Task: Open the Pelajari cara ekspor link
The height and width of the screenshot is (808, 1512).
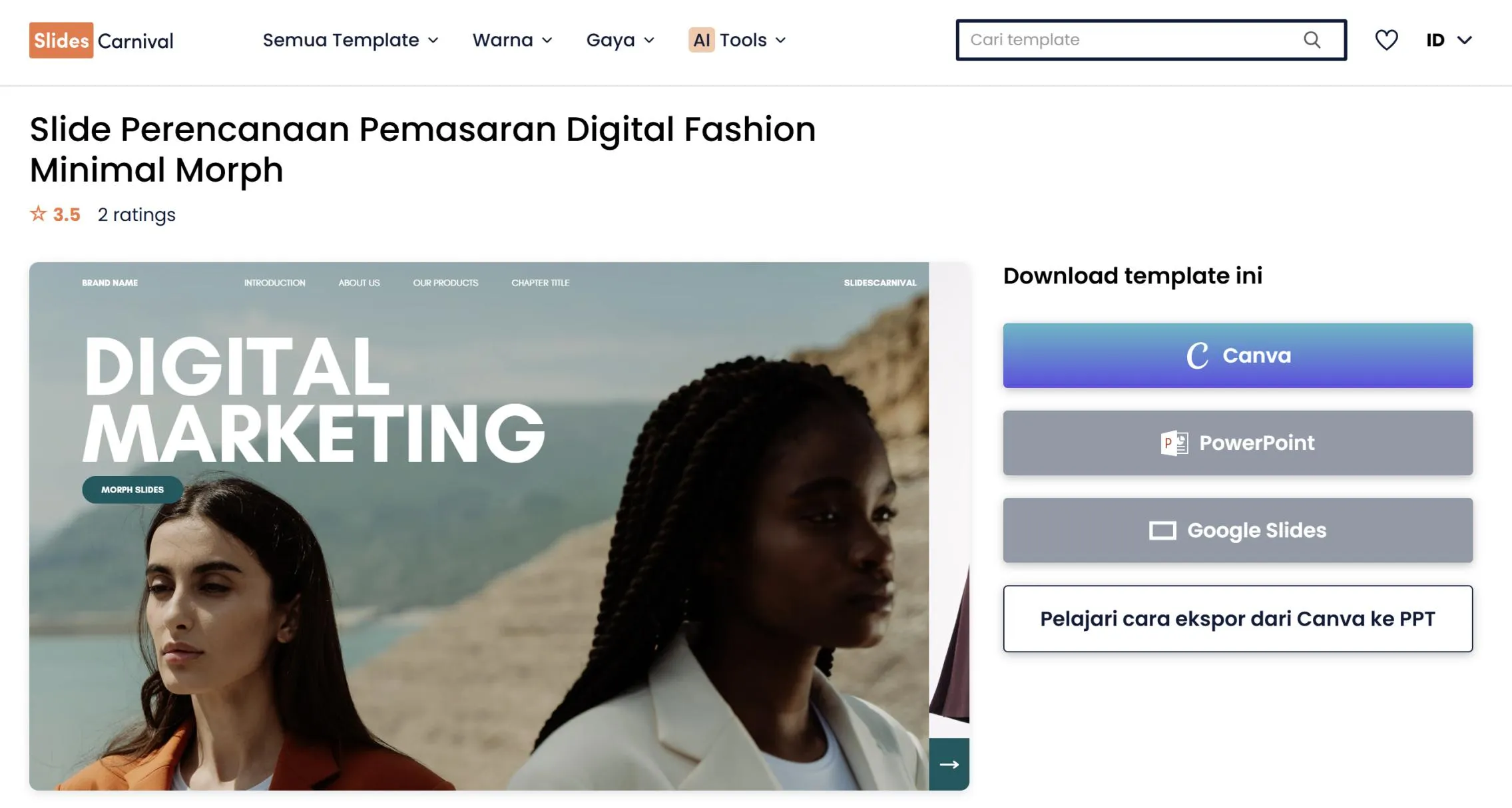Action: point(1237,619)
